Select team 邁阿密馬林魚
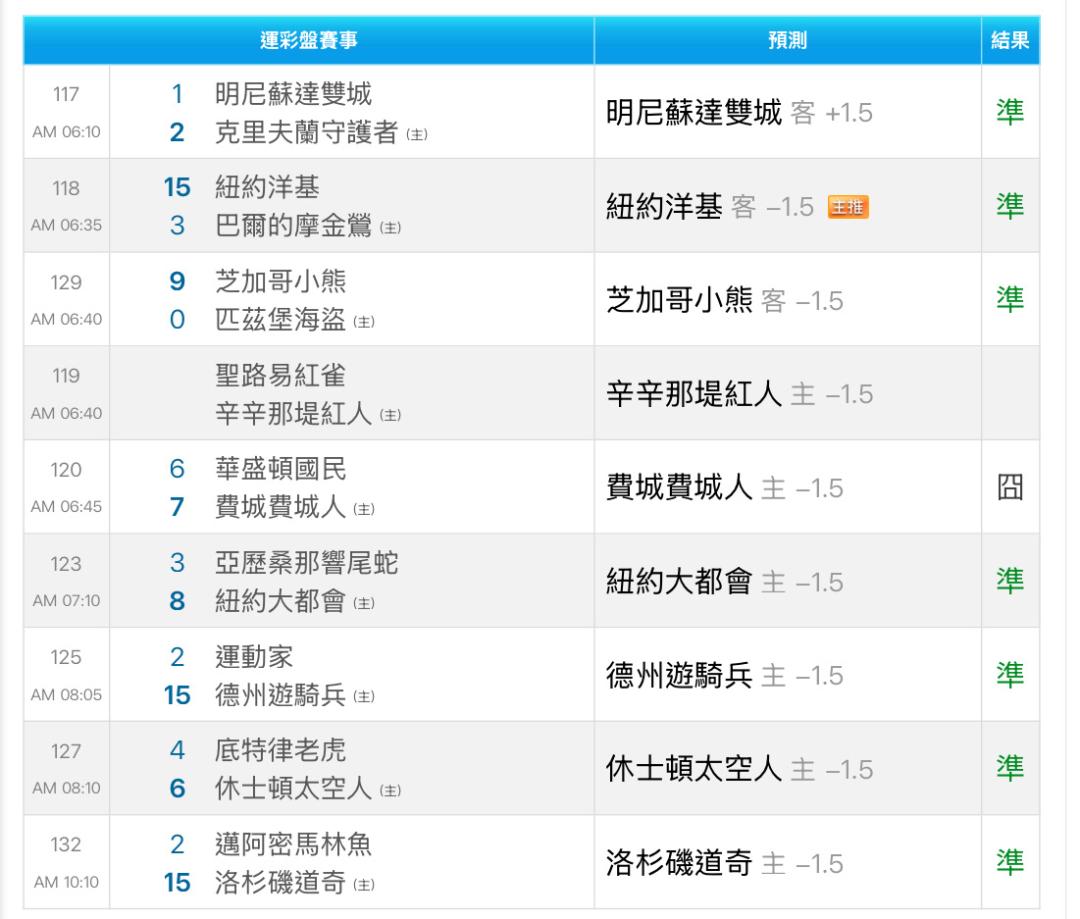This screenshot has height=919, width=1080. coord(293,845)
